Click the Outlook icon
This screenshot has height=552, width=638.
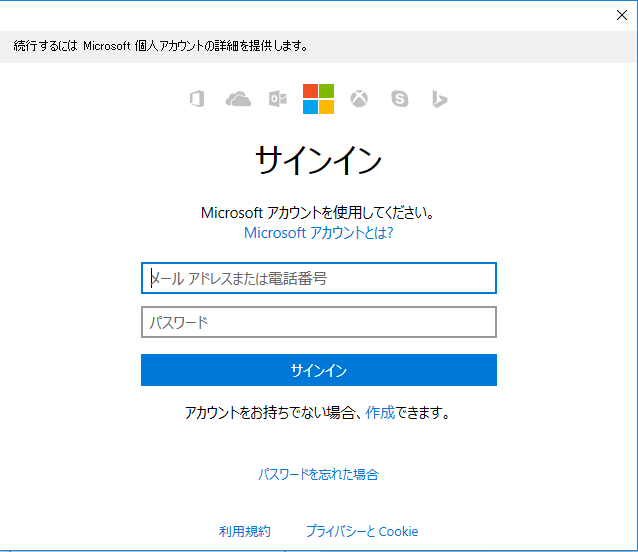tap(278, 99)
